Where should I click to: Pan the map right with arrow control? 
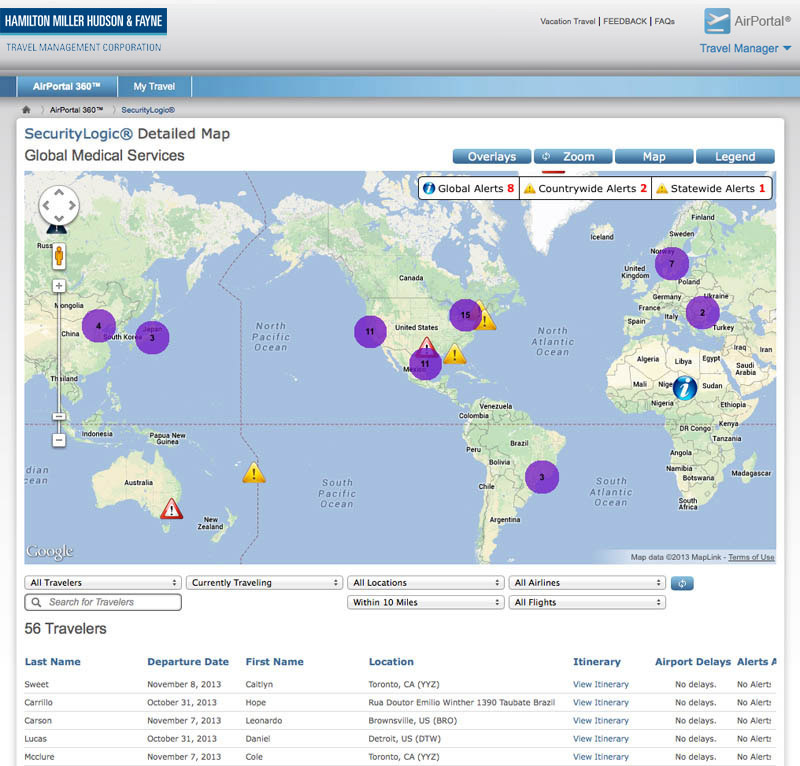(72, 205)
